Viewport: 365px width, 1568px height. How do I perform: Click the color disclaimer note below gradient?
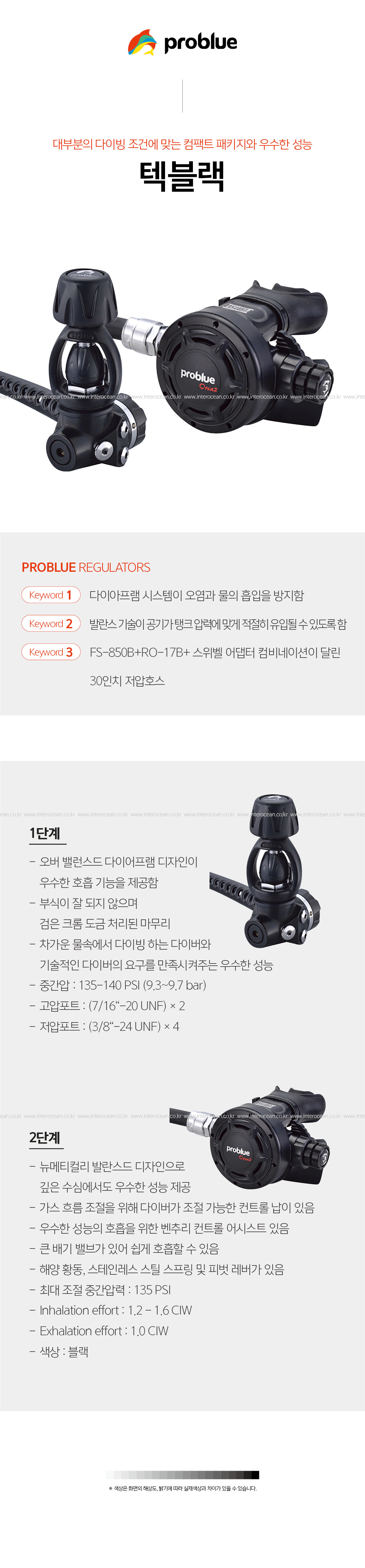pyautogui.click(x=182, y=1488)
